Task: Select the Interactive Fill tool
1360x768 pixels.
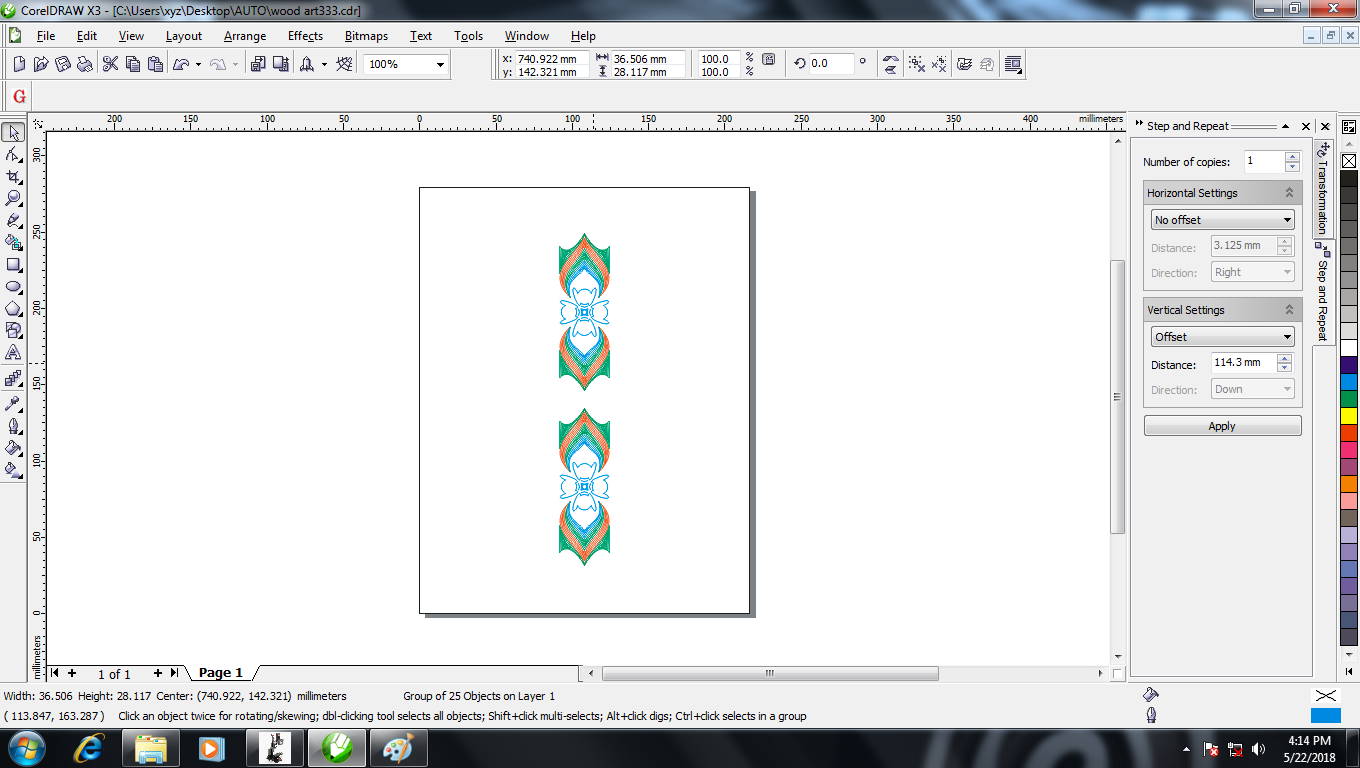Action: pyautogui.click(x=14, y=469)
